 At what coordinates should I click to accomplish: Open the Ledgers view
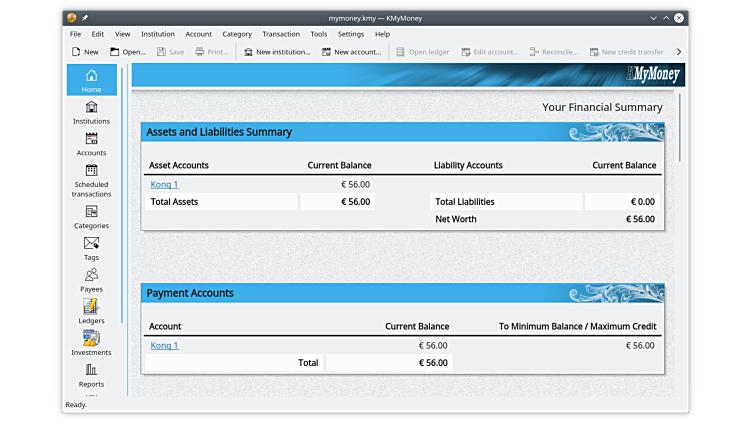point(91,311)
